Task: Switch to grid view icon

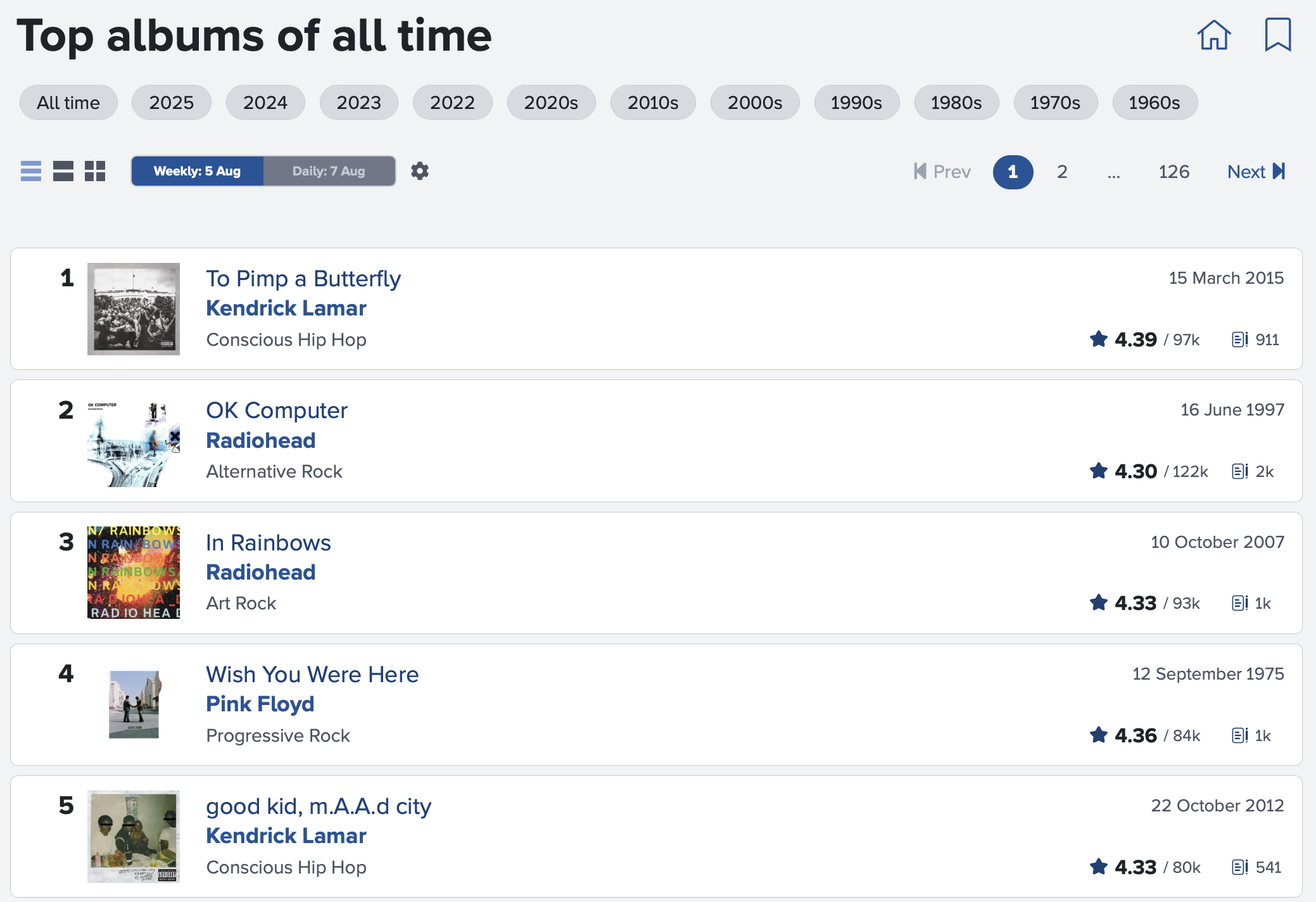Action: click(95, 171)
